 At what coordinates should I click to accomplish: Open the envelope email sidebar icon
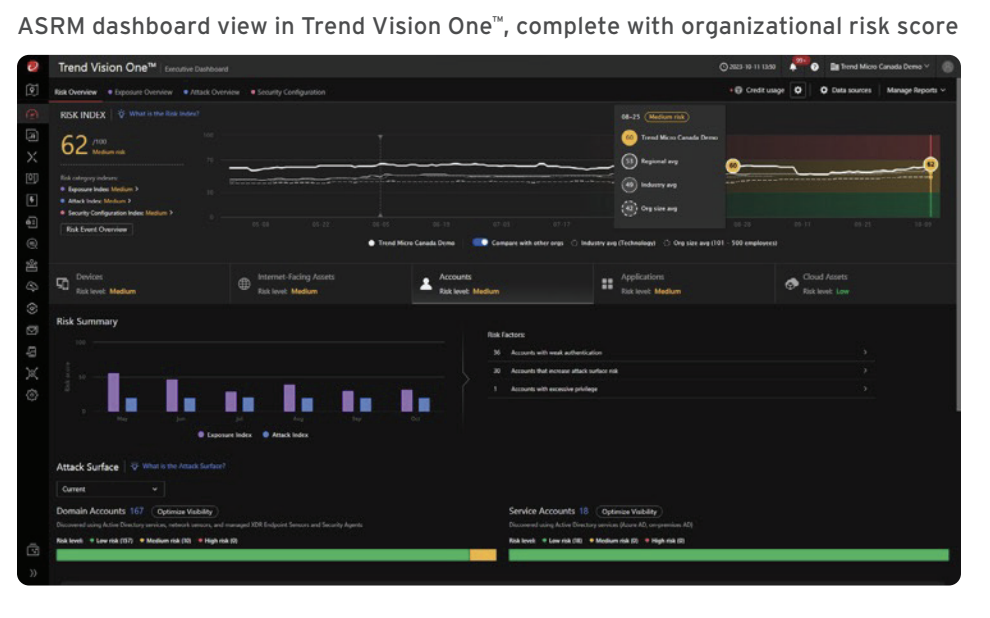pyautogui.click(x=32, y=330)
